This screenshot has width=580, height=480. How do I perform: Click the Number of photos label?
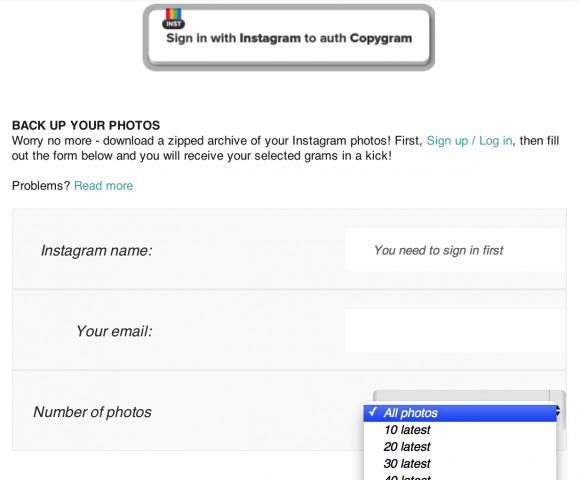pos(92,412)
